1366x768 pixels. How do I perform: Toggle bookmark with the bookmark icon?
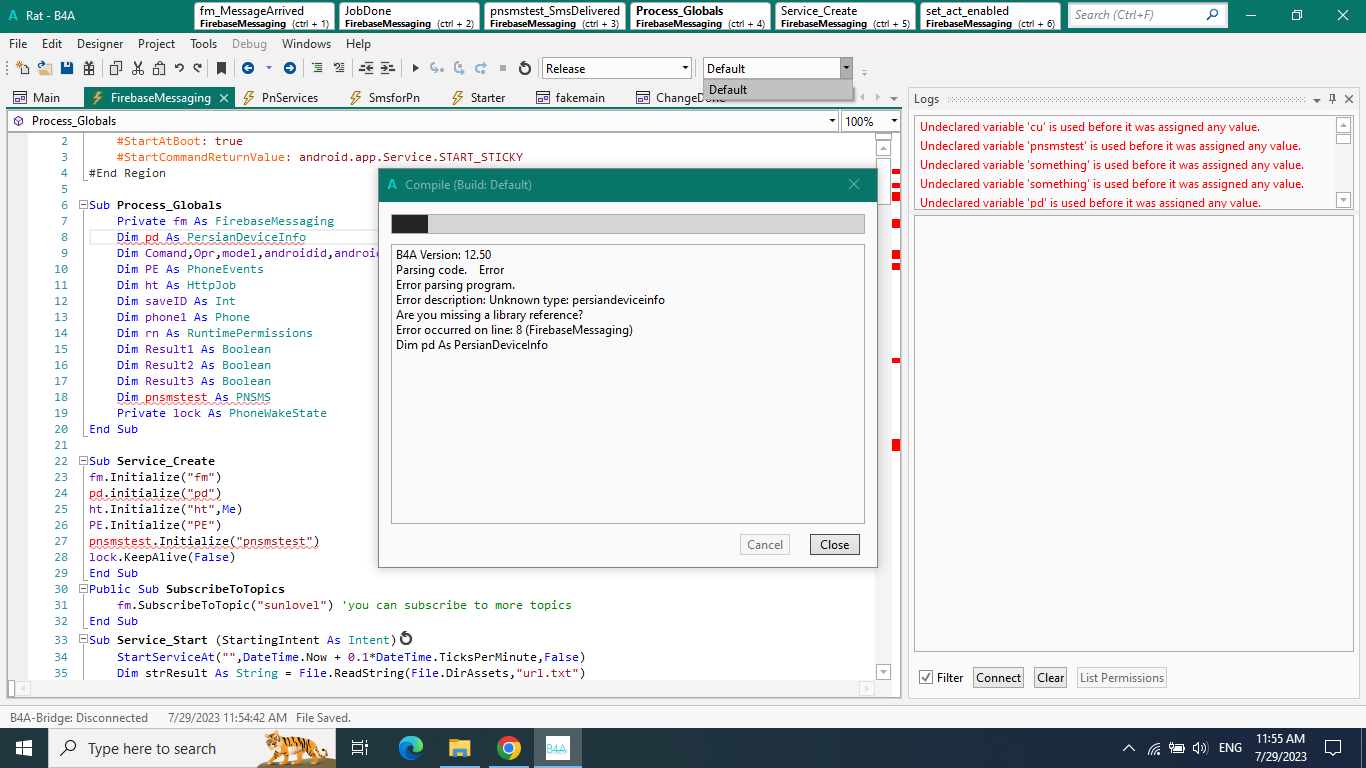[221, 68]
